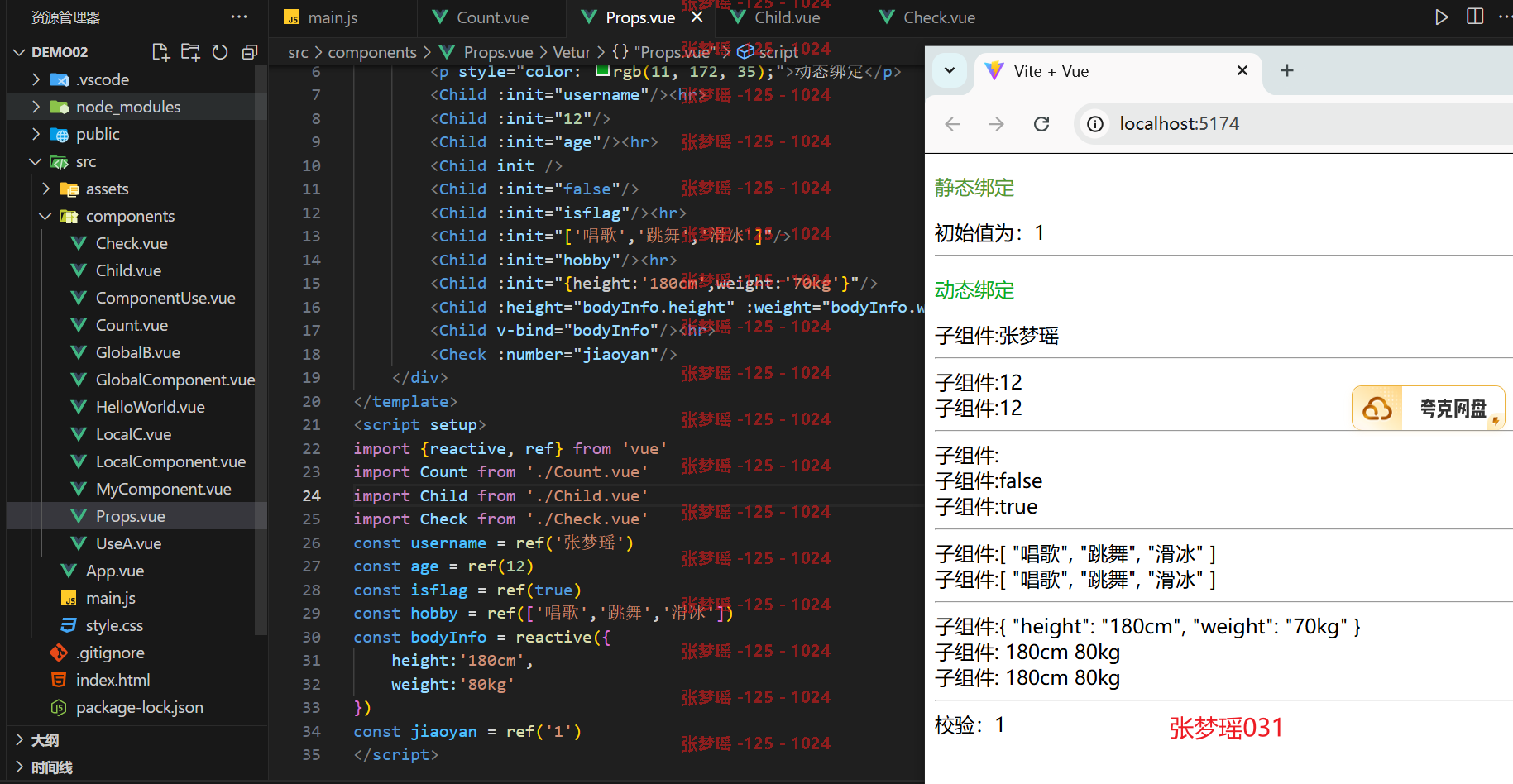
Task: Click line number 24 in the gutter
Action: 311,495
